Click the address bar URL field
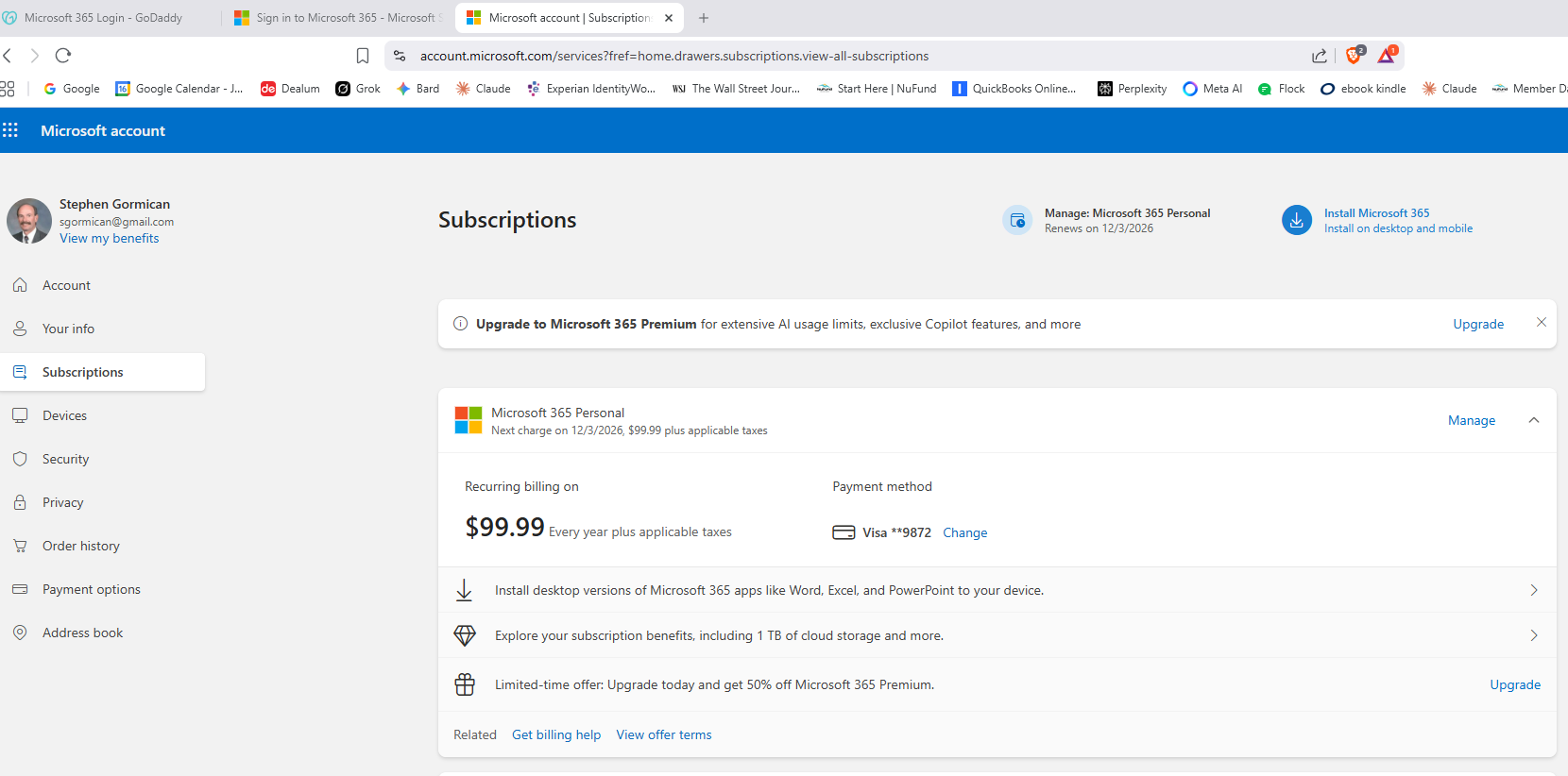 850,56
